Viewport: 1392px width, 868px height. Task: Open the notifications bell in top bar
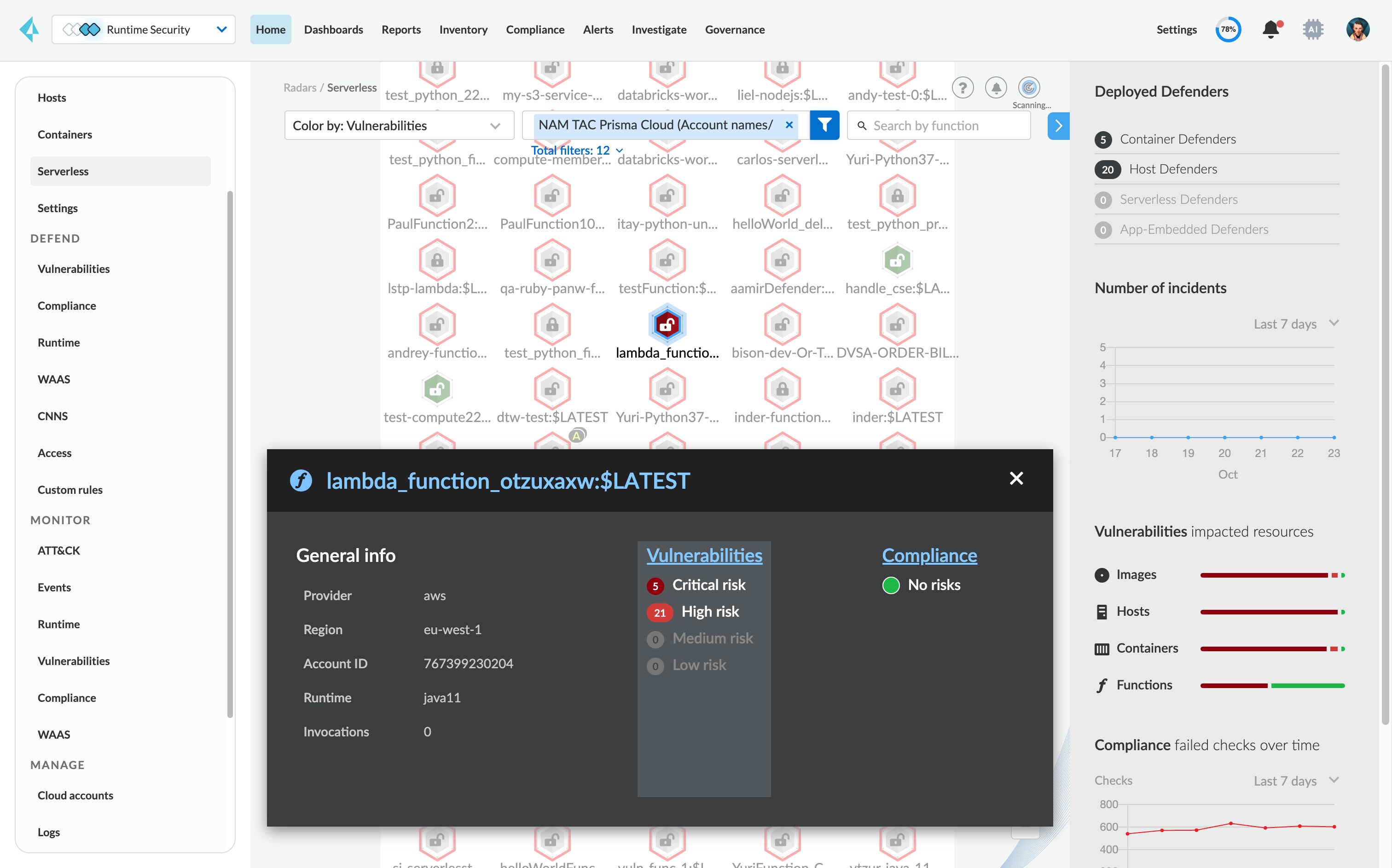click(1270, 29)
